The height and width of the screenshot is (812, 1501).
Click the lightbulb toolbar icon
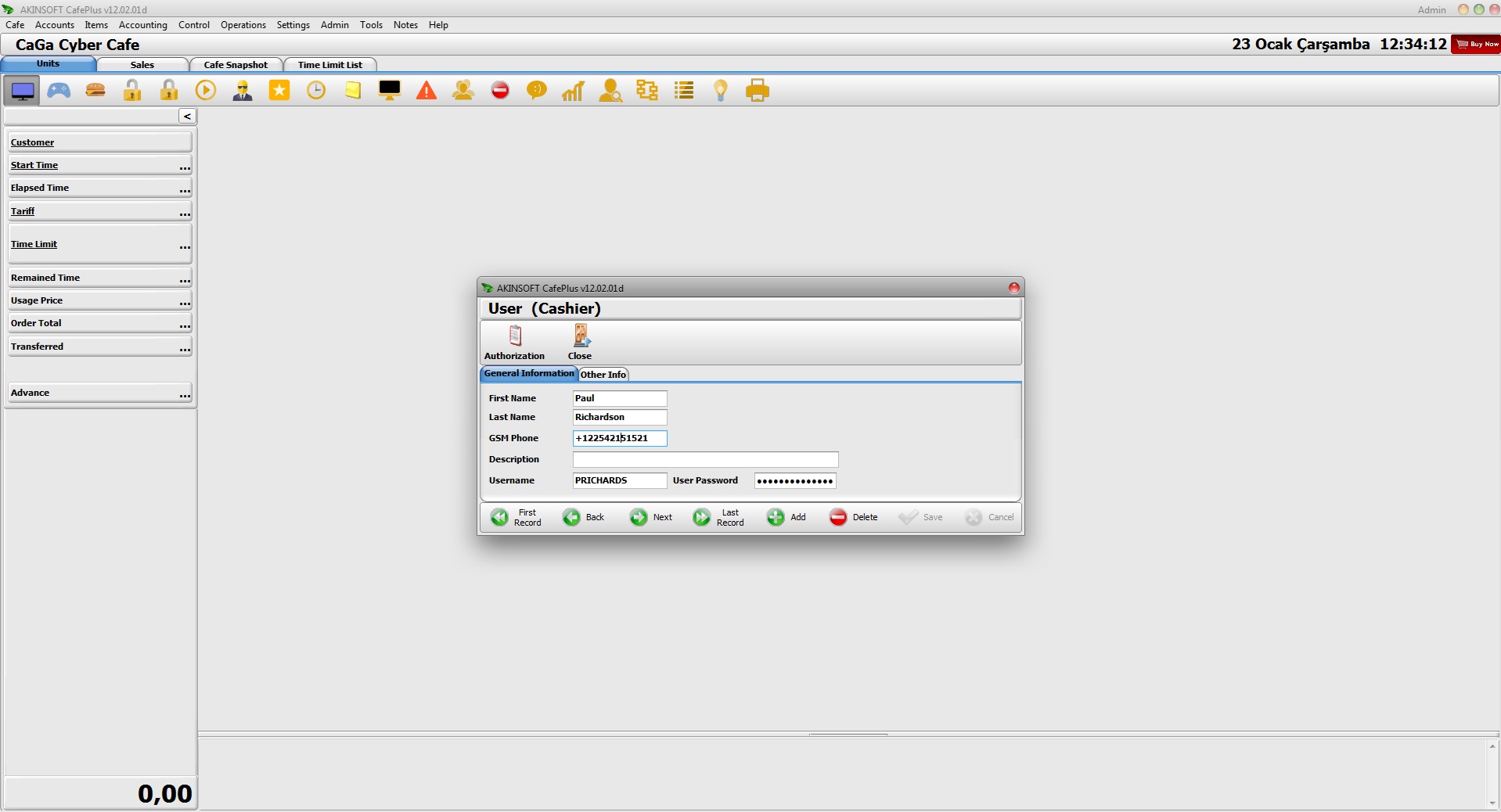720,90
